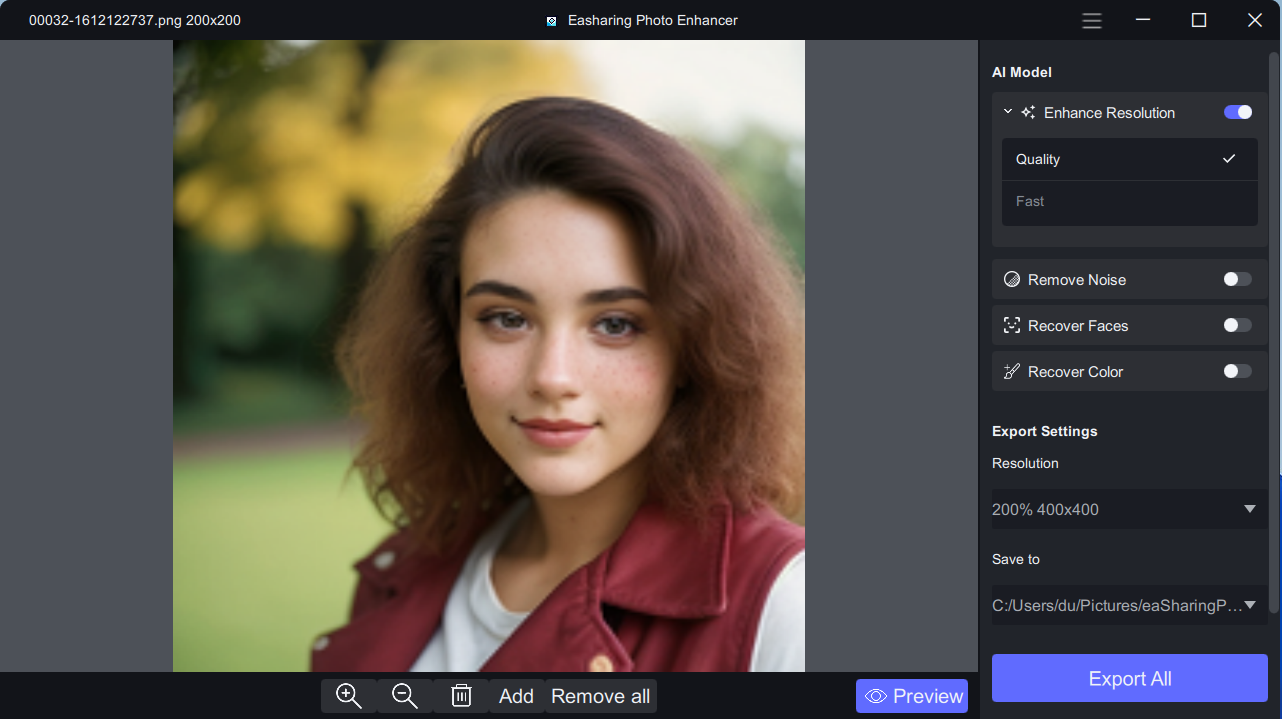
Task: Click the Recover Faces icon
Action: pos(1012,326)
